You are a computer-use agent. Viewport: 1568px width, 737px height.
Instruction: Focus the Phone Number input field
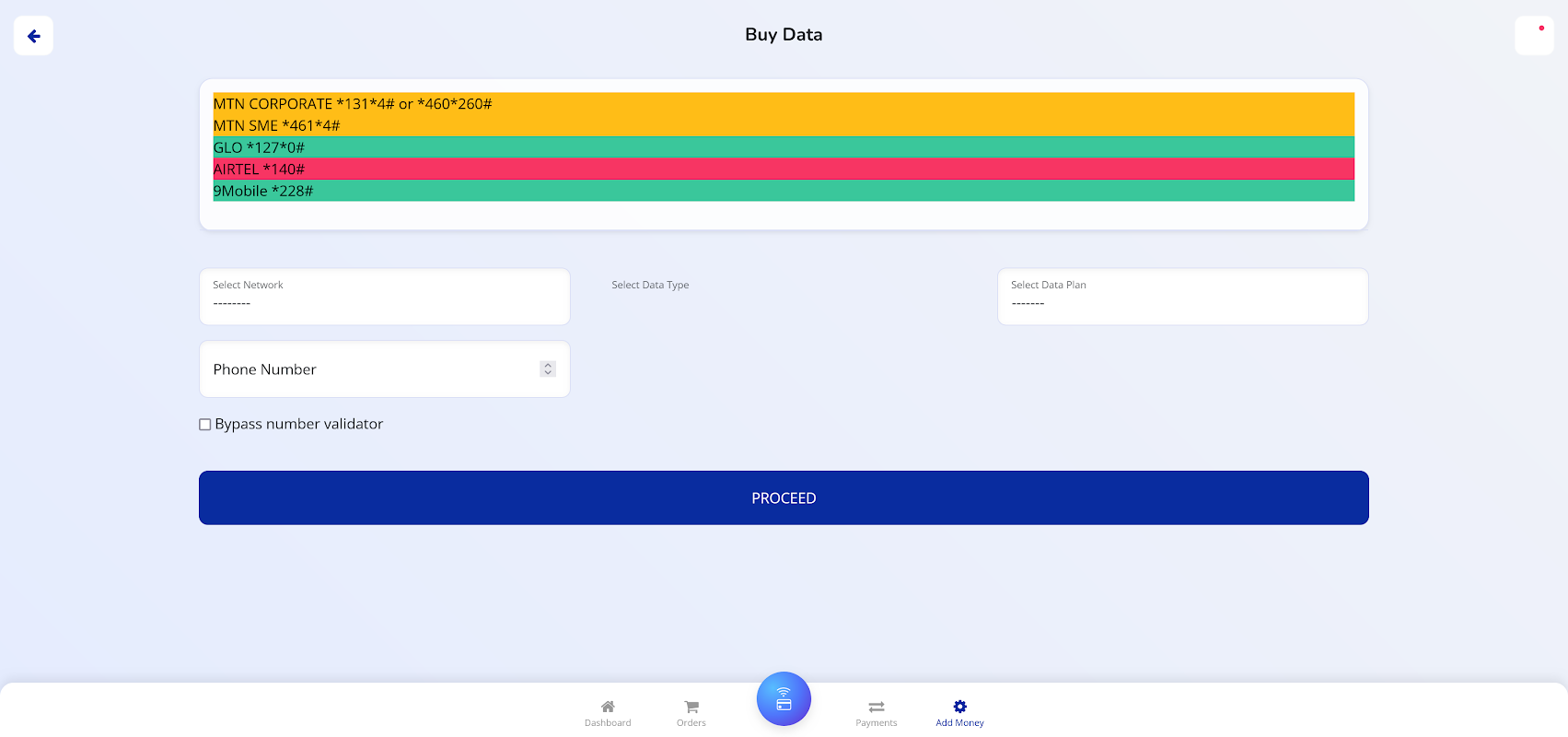[385, 369]
